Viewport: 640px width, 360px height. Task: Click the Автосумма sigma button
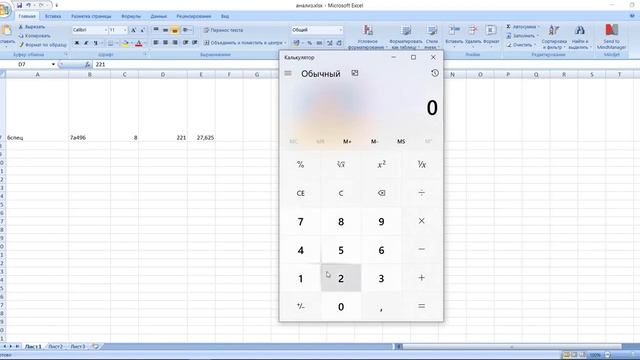coord(522,27)
